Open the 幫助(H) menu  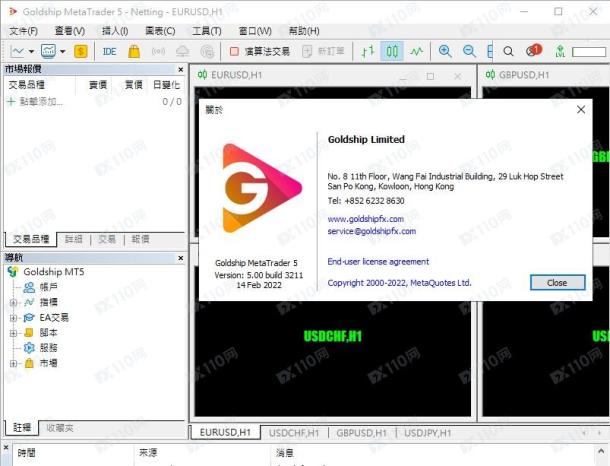304,31
